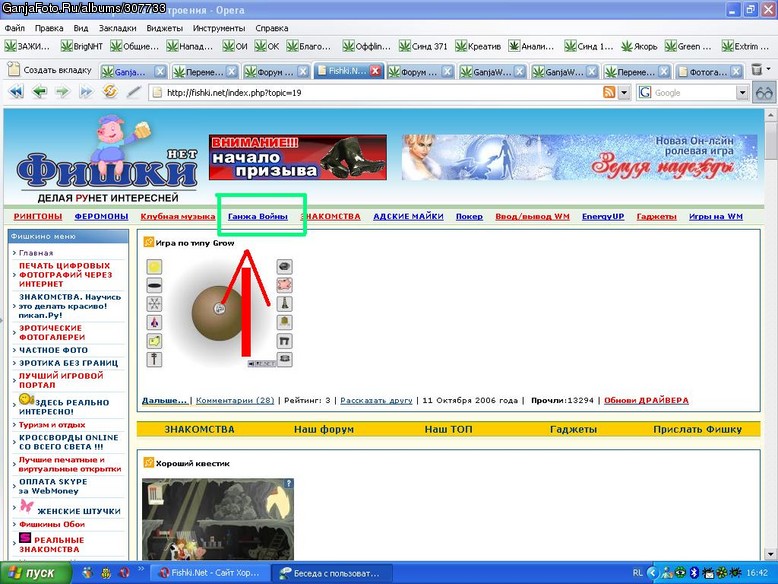This screenshot has width=778, height=584.
Task: Click the пуск Start button
Action: (x=36, y=573)
